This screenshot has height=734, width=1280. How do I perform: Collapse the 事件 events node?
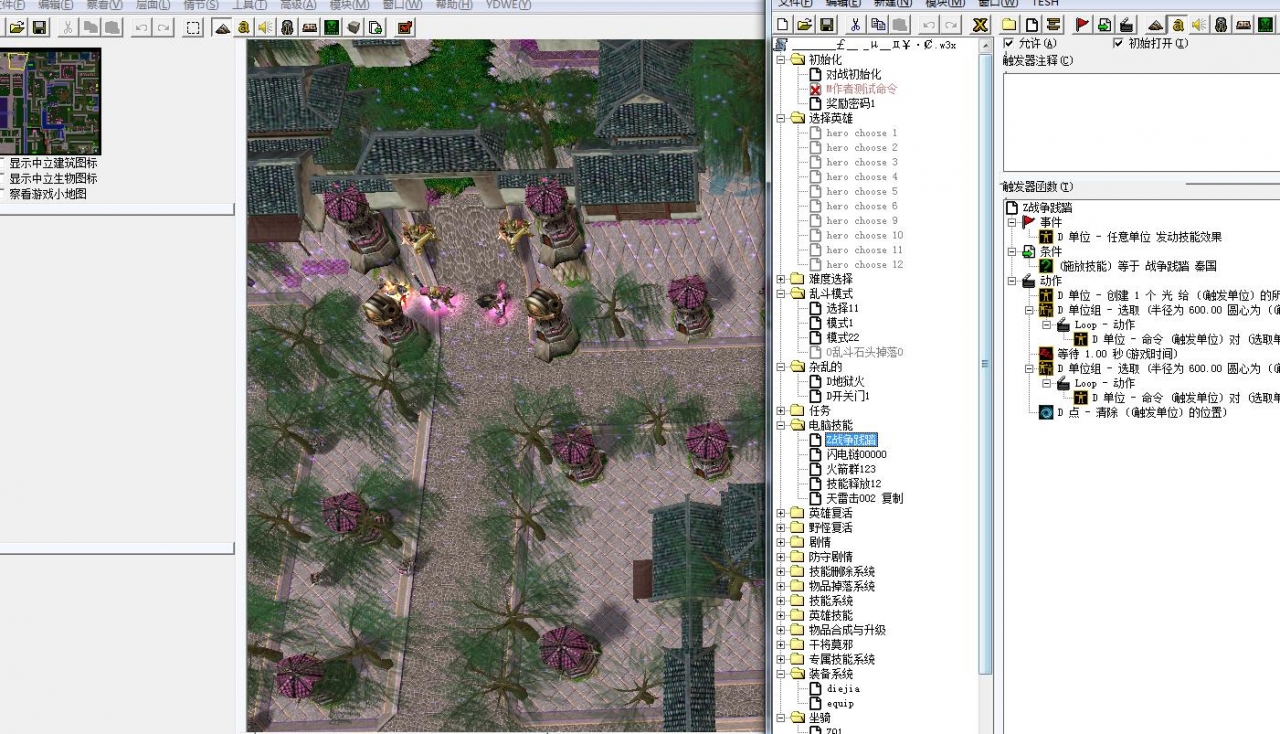click(x=1012, y=222)
